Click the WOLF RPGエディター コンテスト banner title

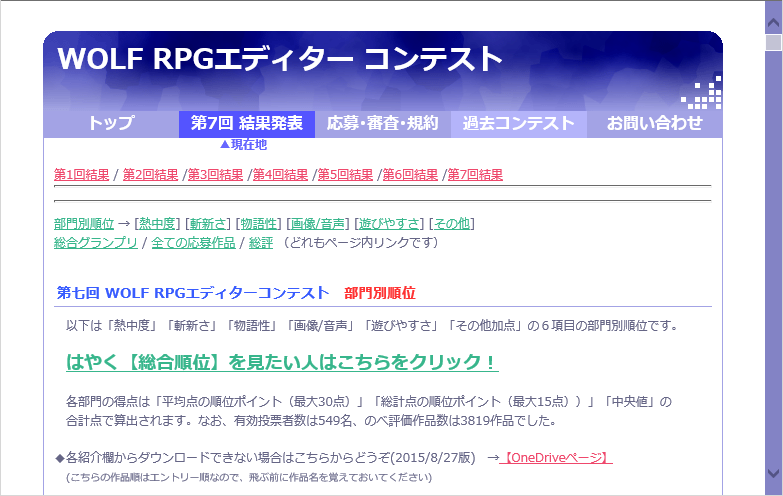pyautogui.click(x=280, y=59)
